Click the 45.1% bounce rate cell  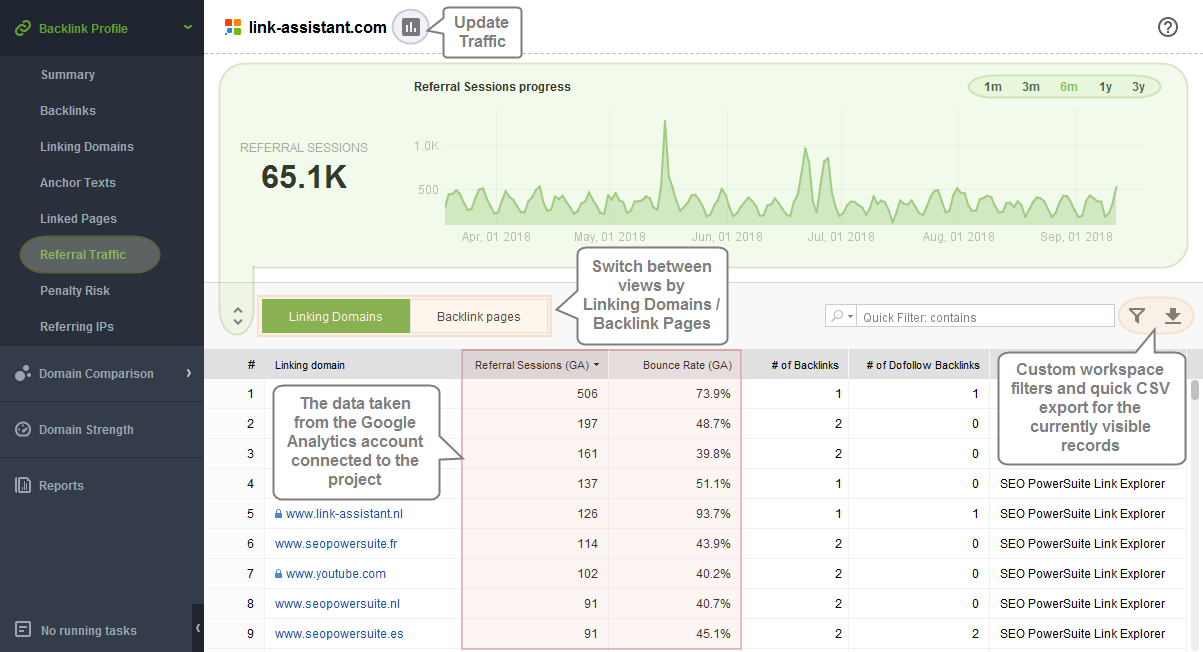[x=713, y=634]
